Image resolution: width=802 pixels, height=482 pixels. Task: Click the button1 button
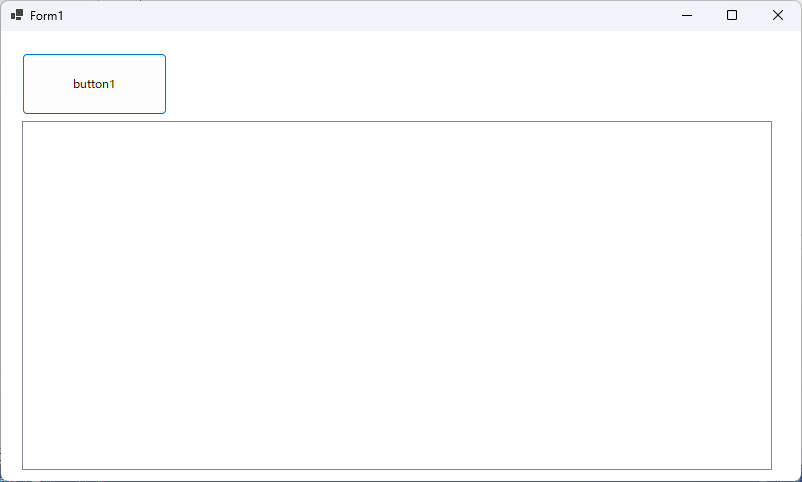point(95,84)
